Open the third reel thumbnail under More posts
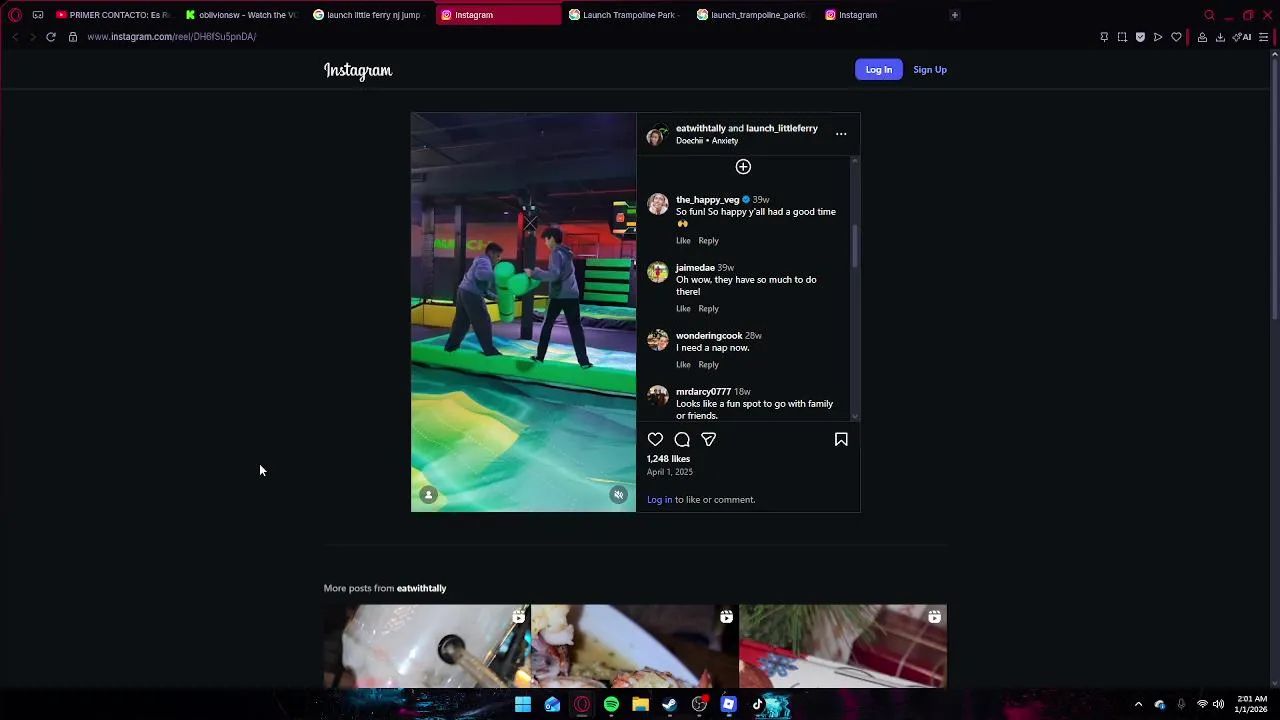 pos(843,646)
